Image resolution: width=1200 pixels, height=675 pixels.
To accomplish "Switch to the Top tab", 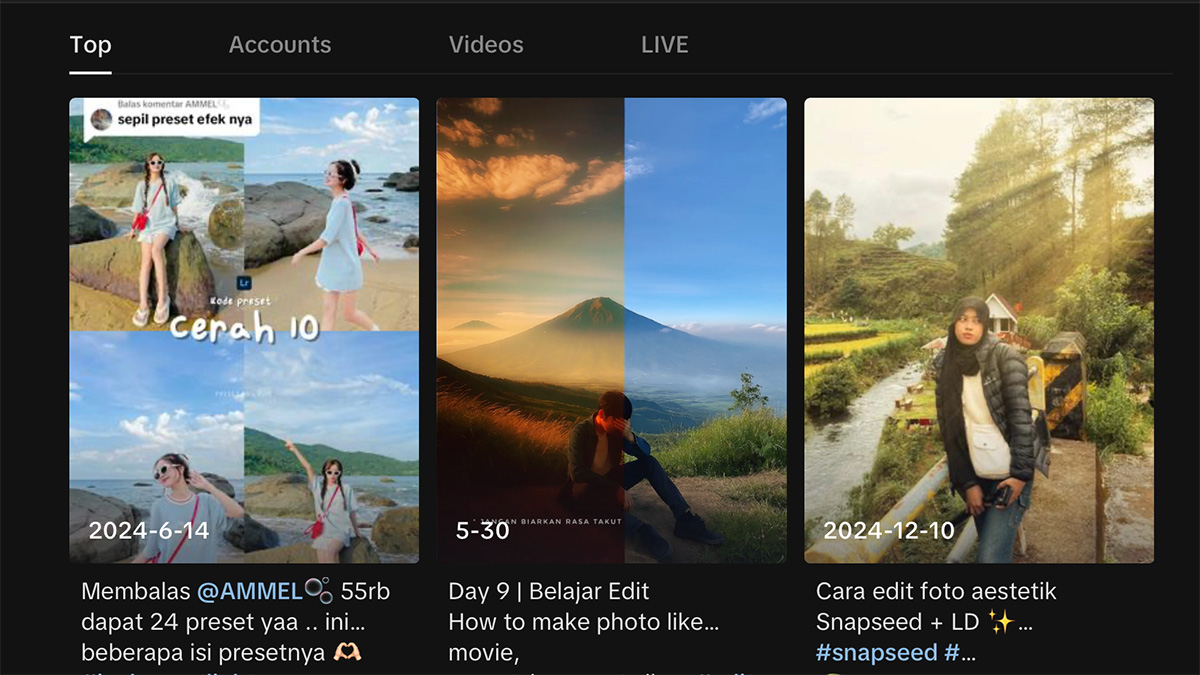I will coord(90,45).
